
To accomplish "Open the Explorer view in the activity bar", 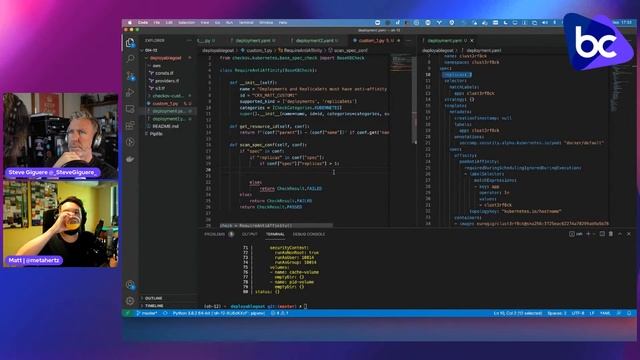I will (130, 43).
